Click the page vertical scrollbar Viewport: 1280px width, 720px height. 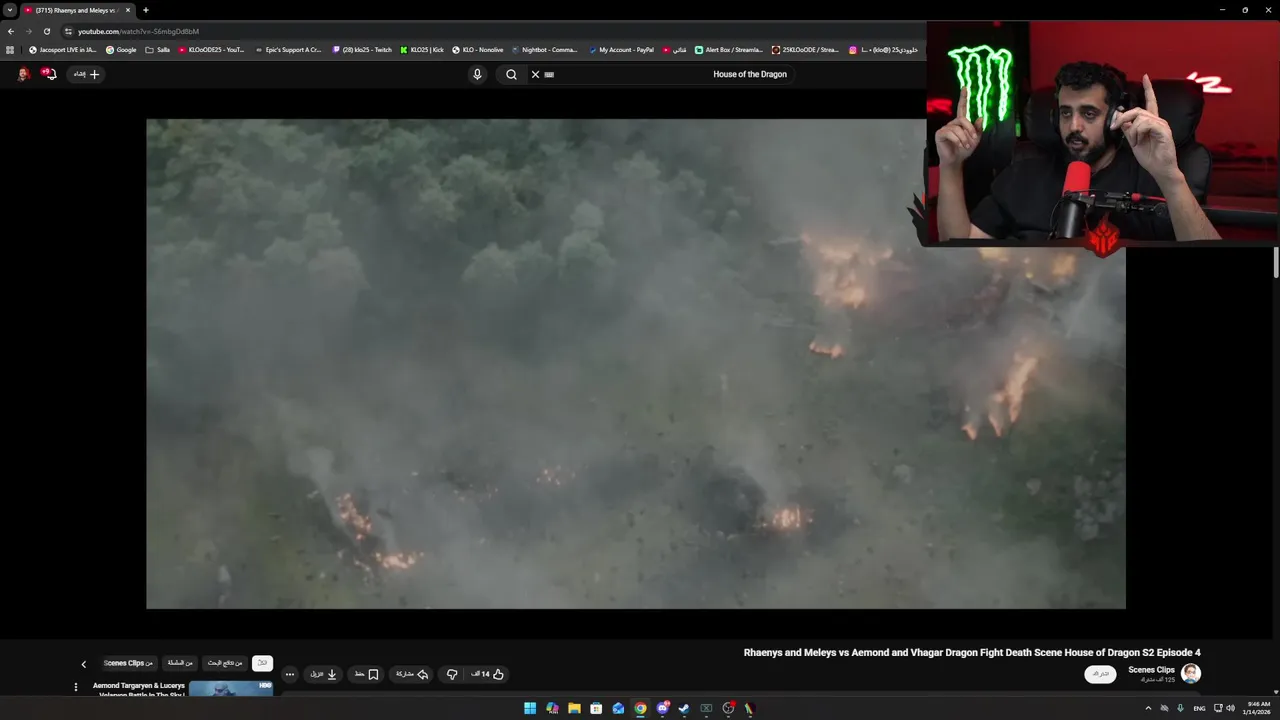click(x=1276, y=262)
